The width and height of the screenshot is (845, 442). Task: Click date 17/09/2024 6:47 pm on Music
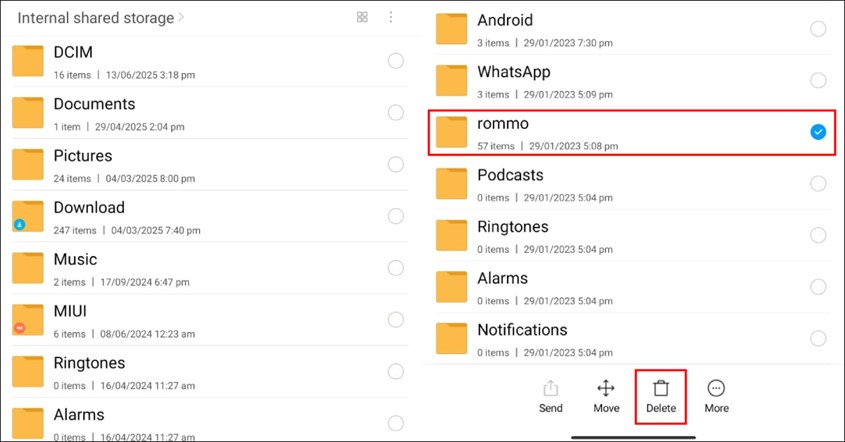pyautogui.click(x=145, y=282)
